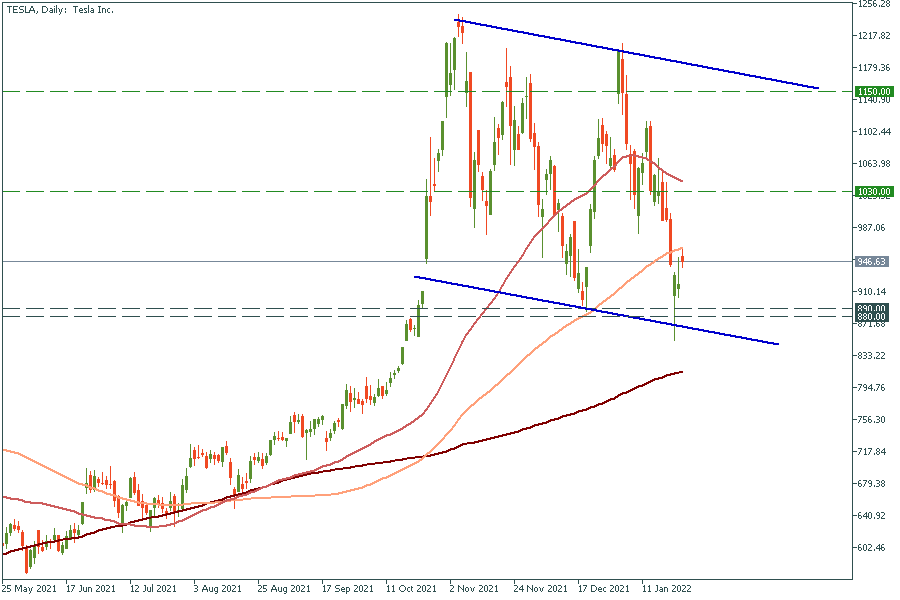Screen dimensions: 900x600
Task: Click the '11 Jan 2022' date label
Action: 666,589
